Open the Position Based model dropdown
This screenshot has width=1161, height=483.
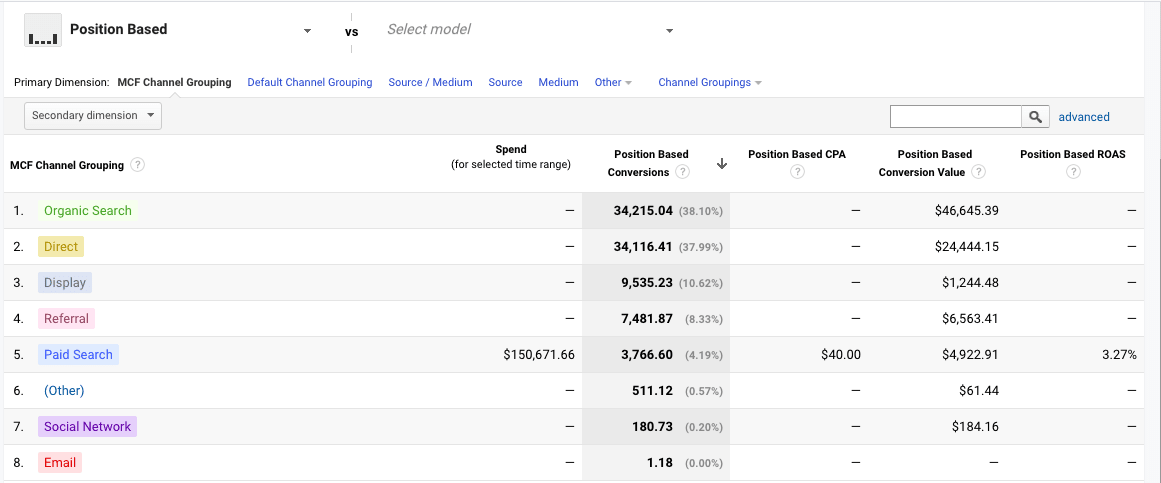pos(307,31)
